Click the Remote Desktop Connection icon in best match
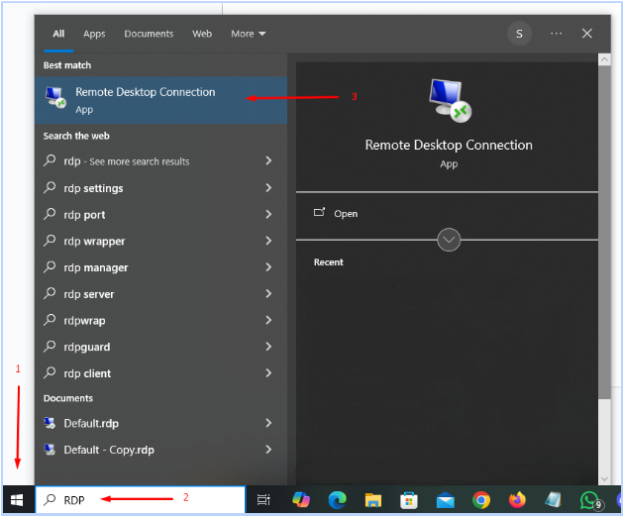Viewport: 623px width, 516px height. coord(55,97)
